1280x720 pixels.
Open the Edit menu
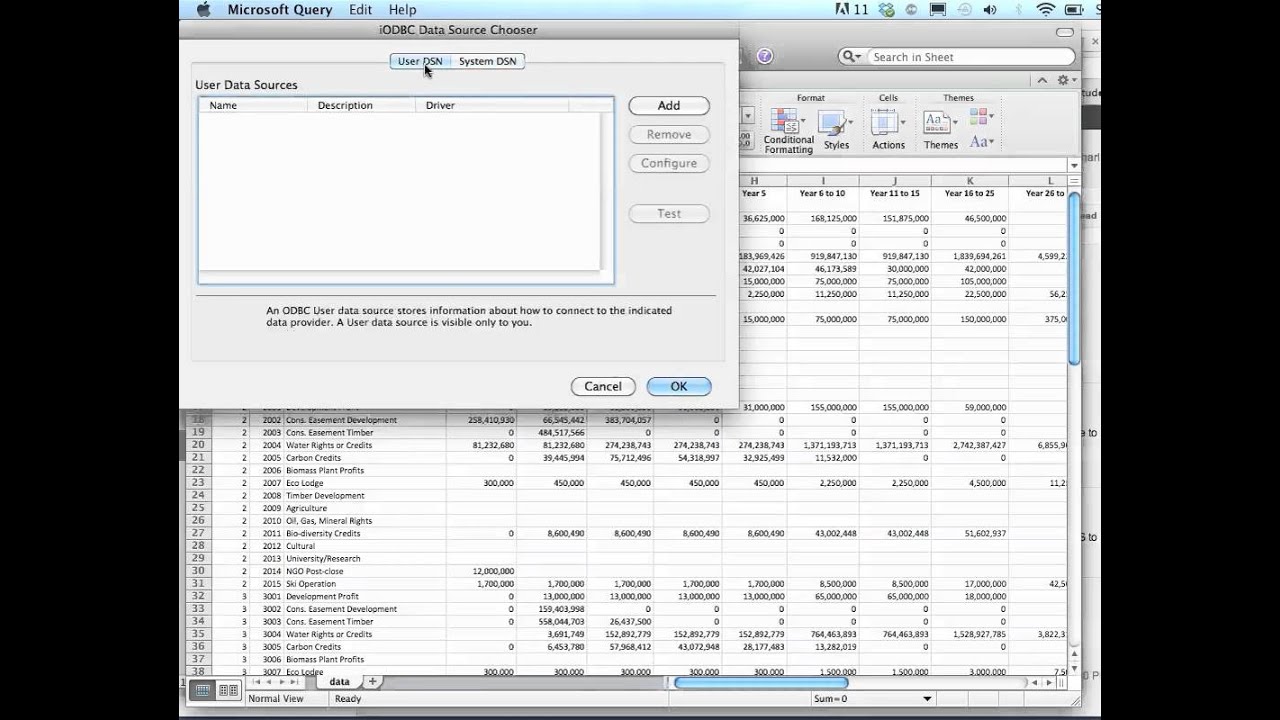point(361,10)
